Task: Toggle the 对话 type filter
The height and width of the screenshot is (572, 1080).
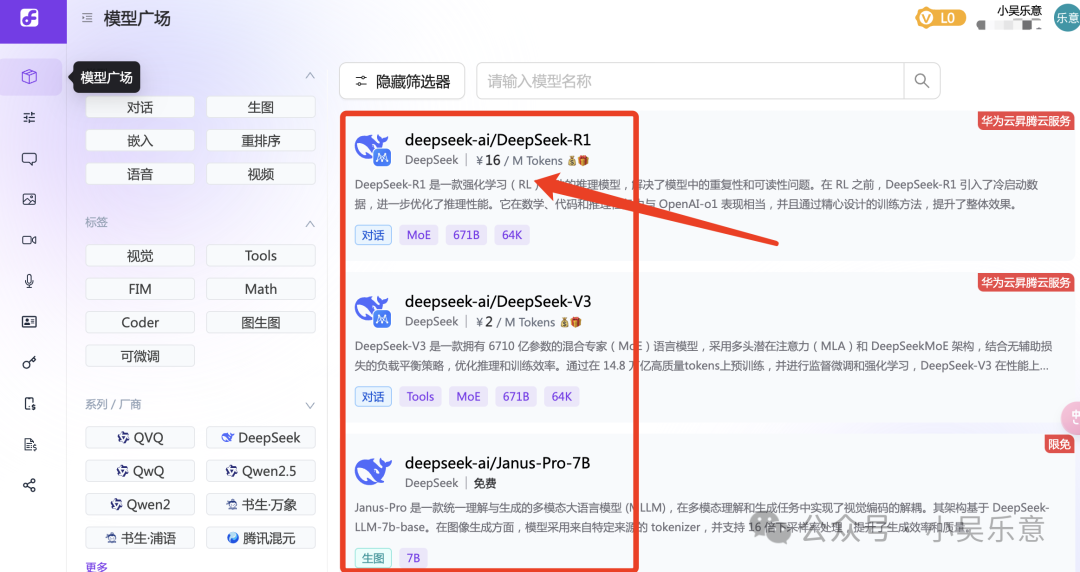Action: pos(140,108)
